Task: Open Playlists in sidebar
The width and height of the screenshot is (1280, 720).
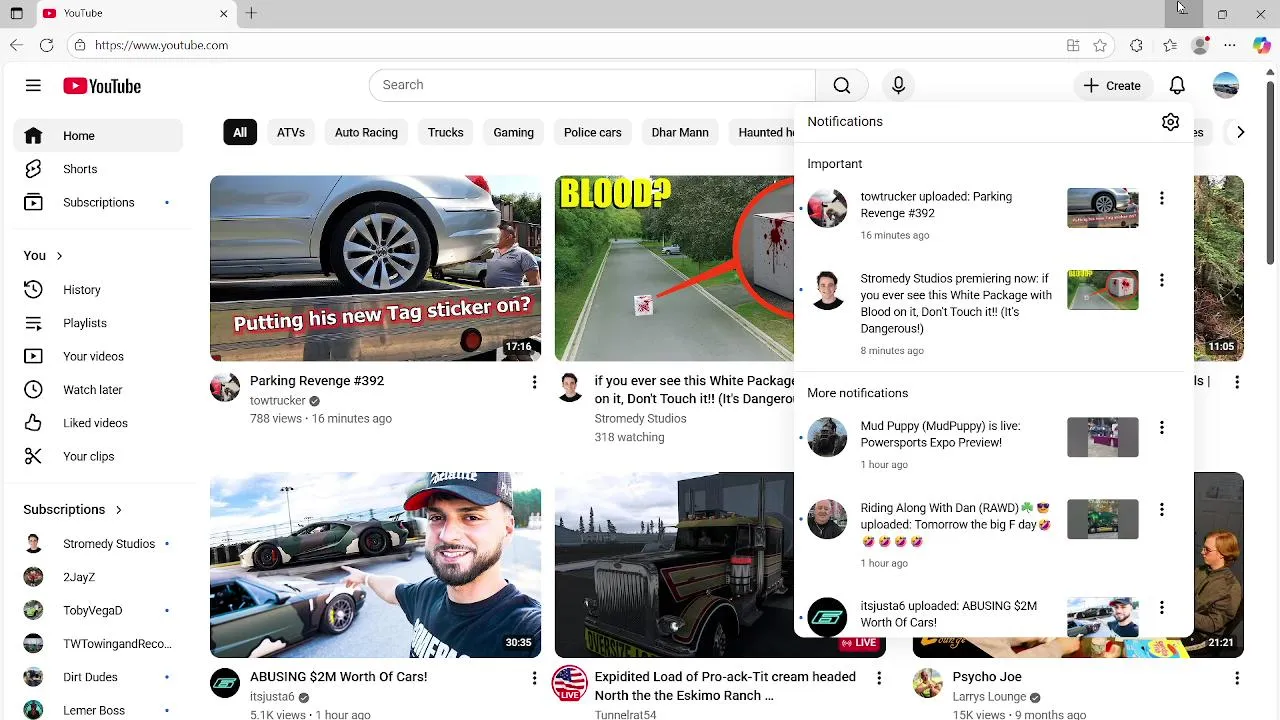Action: pos(98,323)
